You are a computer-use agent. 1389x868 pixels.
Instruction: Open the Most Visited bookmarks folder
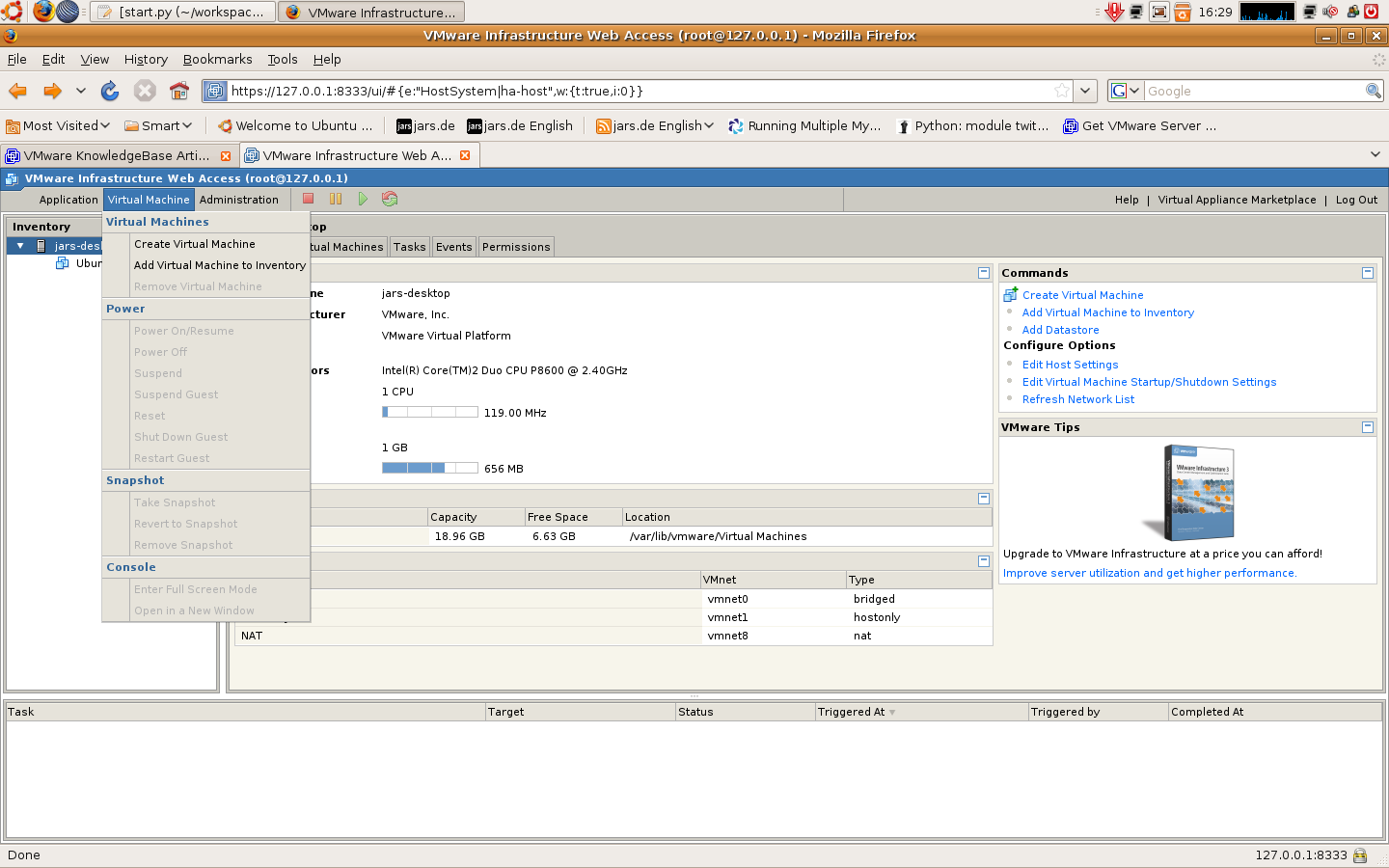point(58,125)
